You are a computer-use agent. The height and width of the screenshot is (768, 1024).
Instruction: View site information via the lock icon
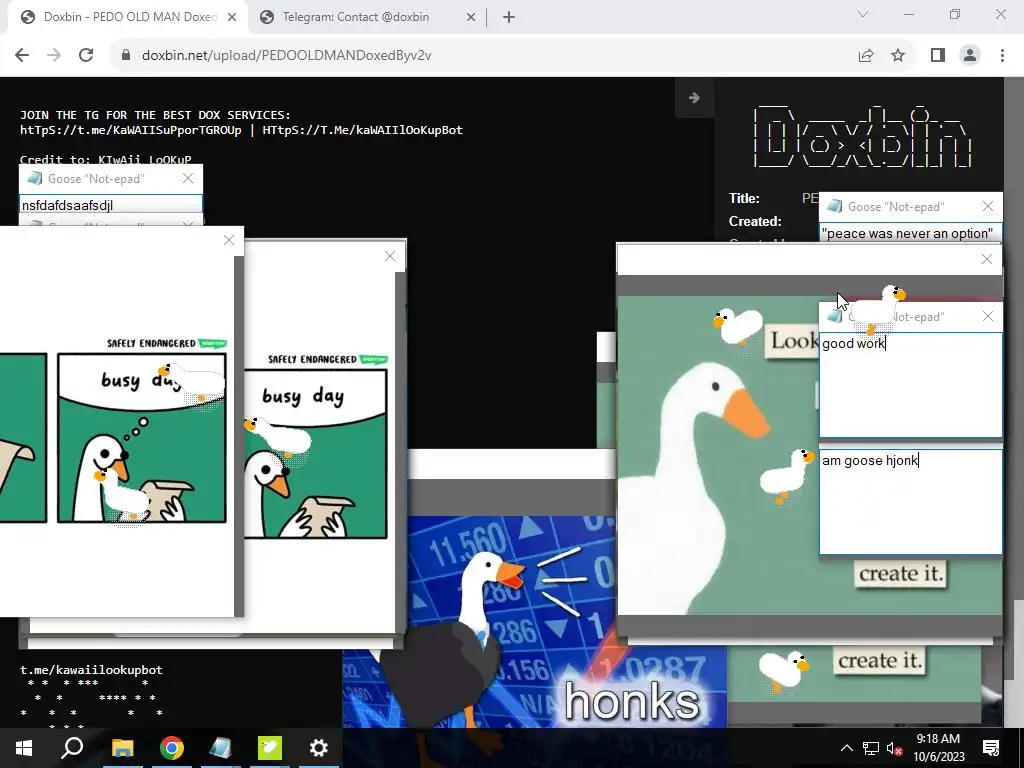[x=126, y=56]
